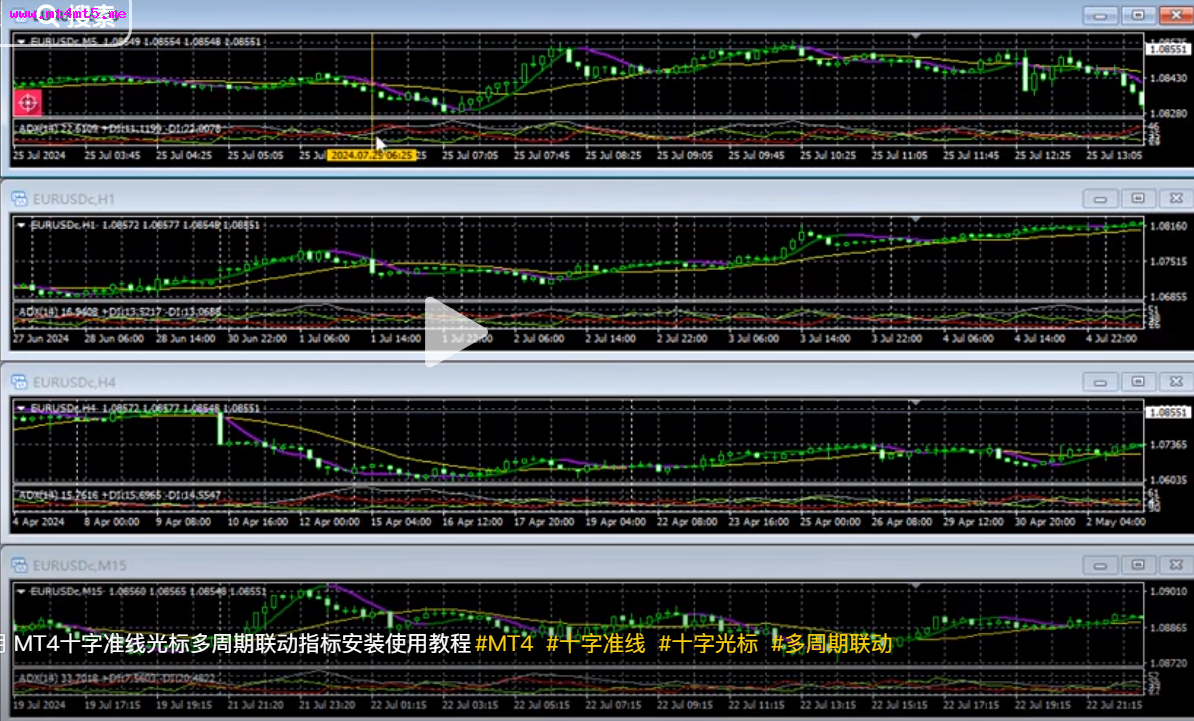
Task: Click the 1.08551 price label on M5 chart
Action: coord(1168,49)
